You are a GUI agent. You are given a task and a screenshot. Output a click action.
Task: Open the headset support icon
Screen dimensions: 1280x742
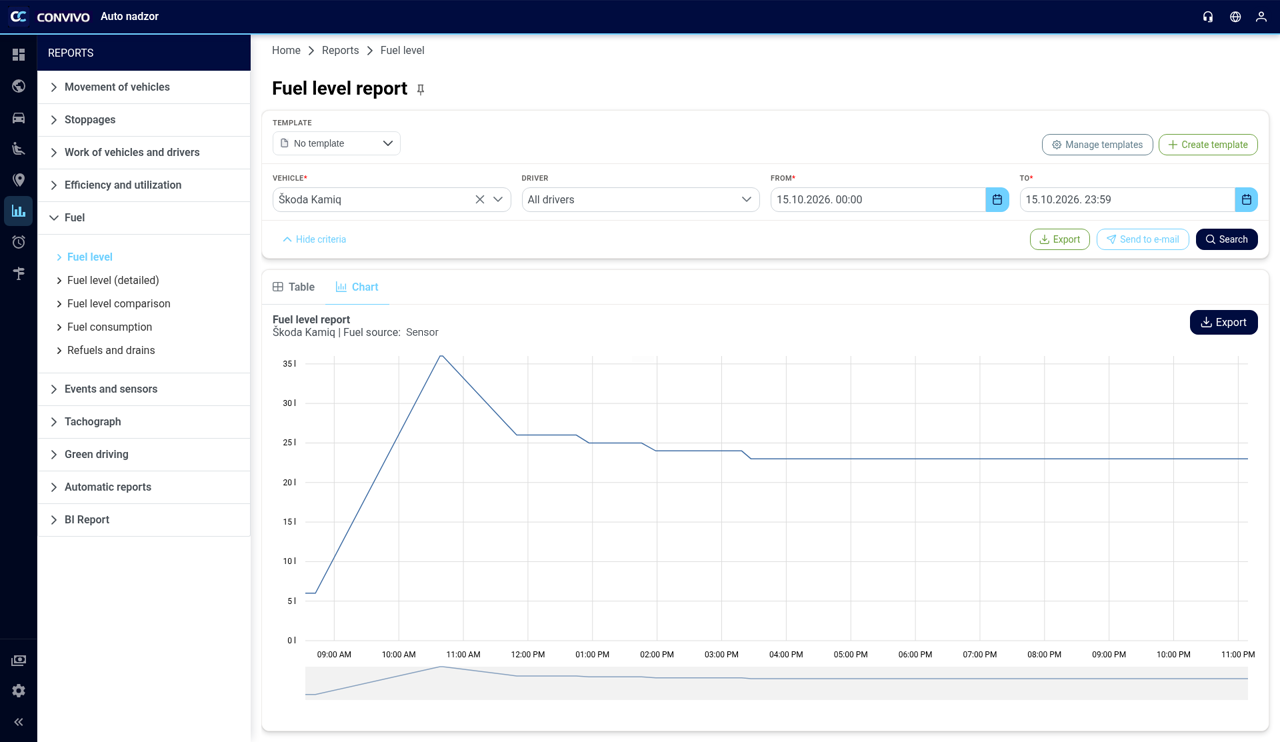[1208, 17]
